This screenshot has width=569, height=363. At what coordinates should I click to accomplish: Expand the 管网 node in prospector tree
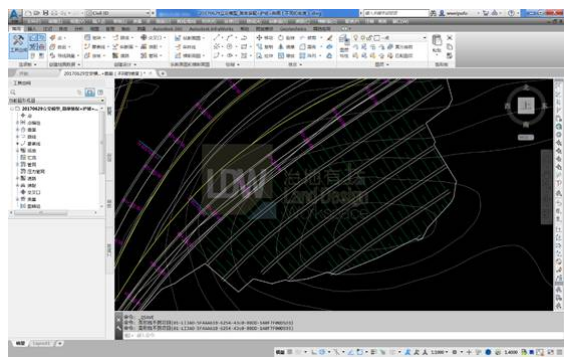pyautogui.click(x=17, y=164)
